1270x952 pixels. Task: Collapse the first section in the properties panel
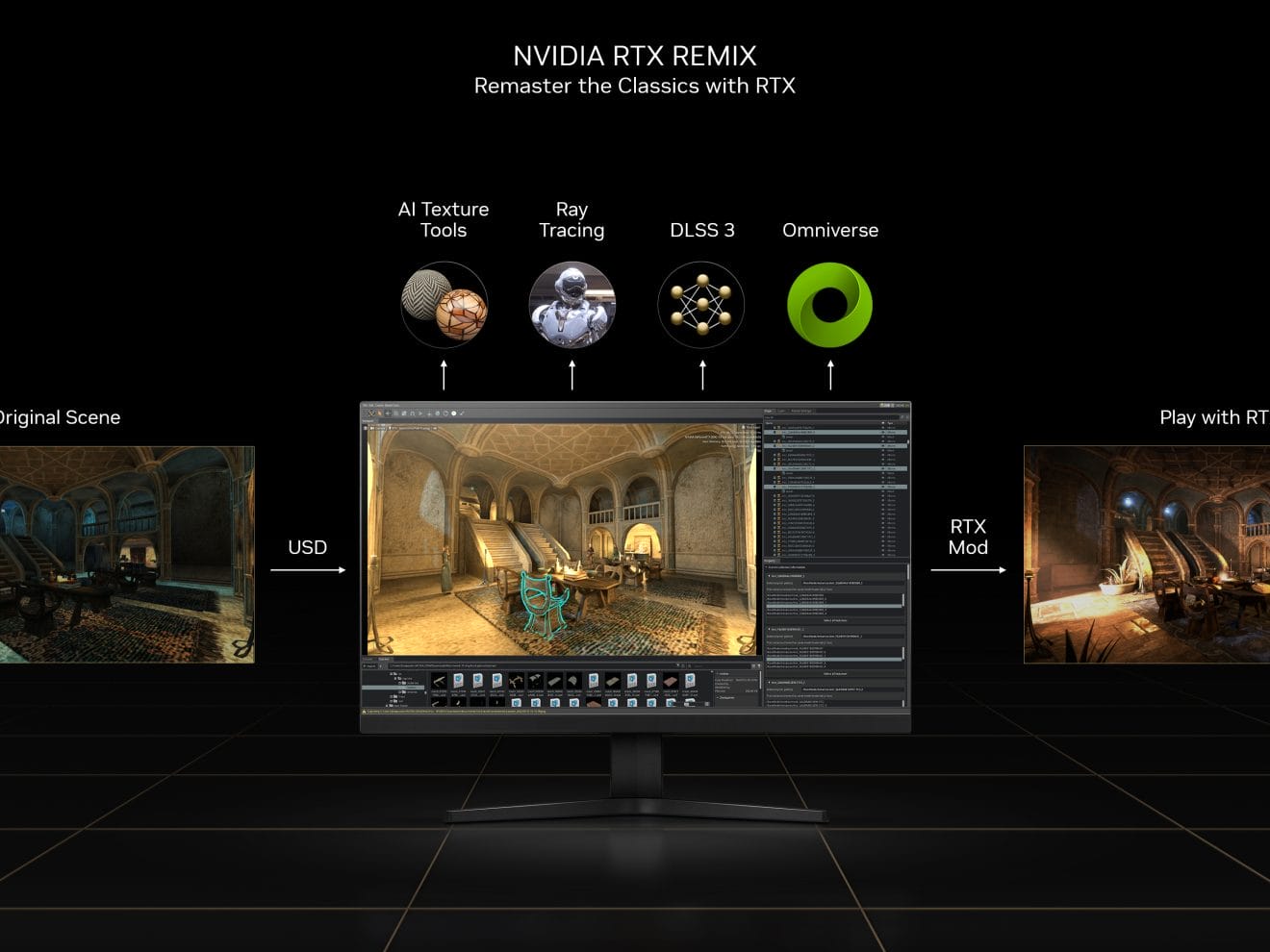769,577
